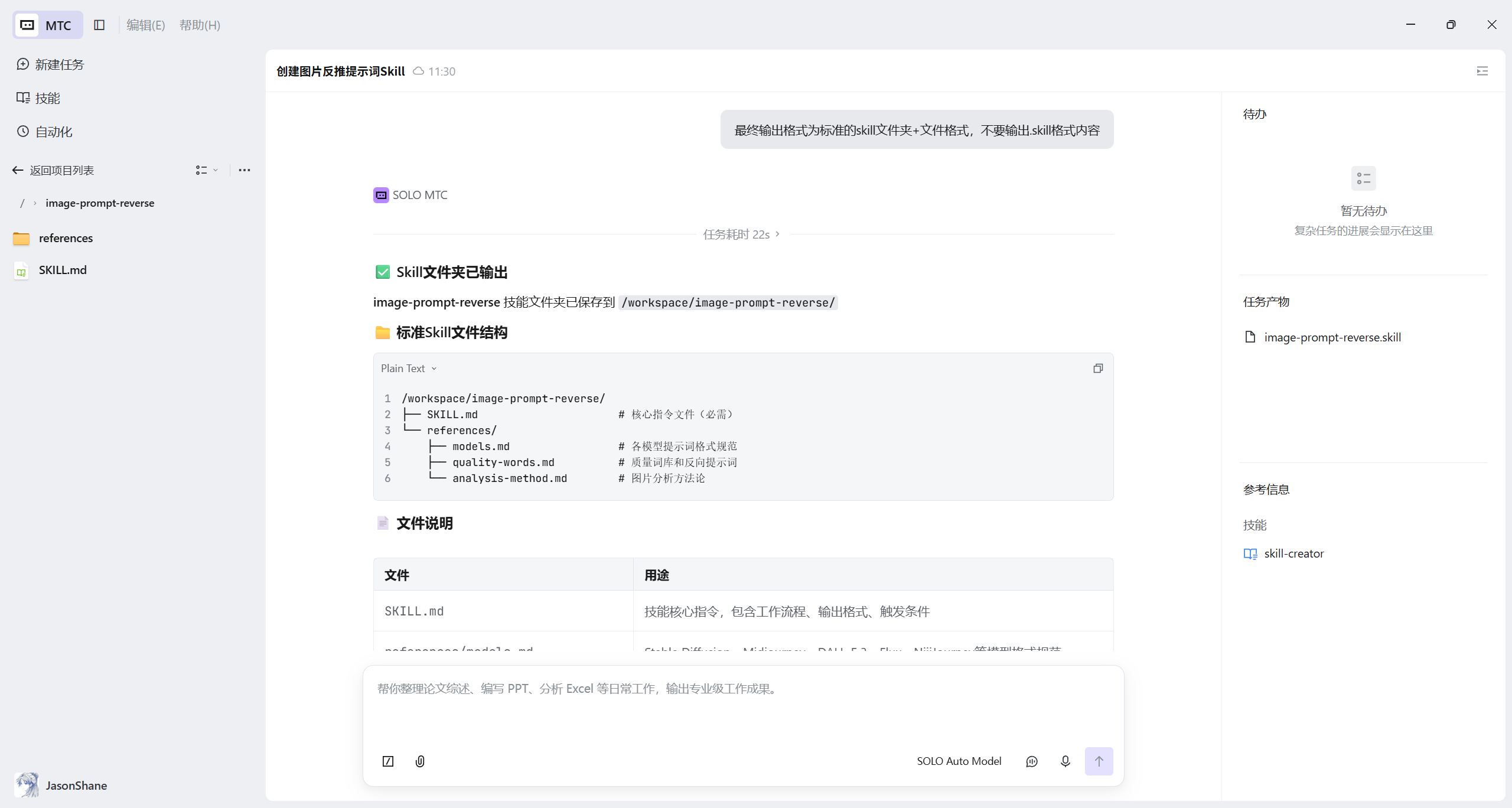The width and height of the screenshot is (1512, 808).
Task: Click the JasonShane avatar image
Action: pyautogui.click(x=27, y=786)
